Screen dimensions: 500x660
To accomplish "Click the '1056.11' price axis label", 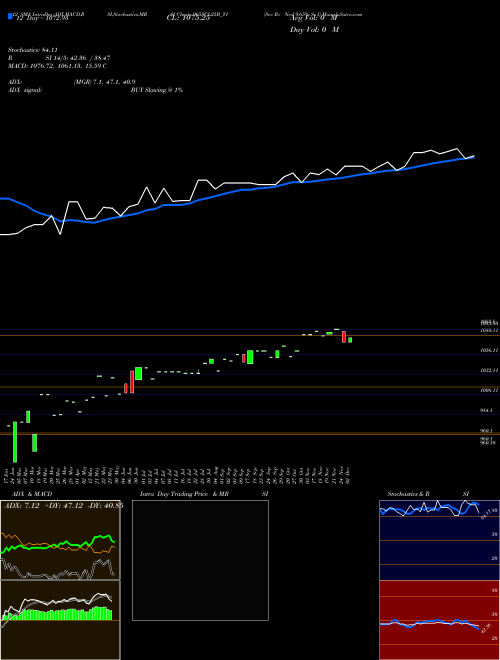I will click(x=490, y=350).
